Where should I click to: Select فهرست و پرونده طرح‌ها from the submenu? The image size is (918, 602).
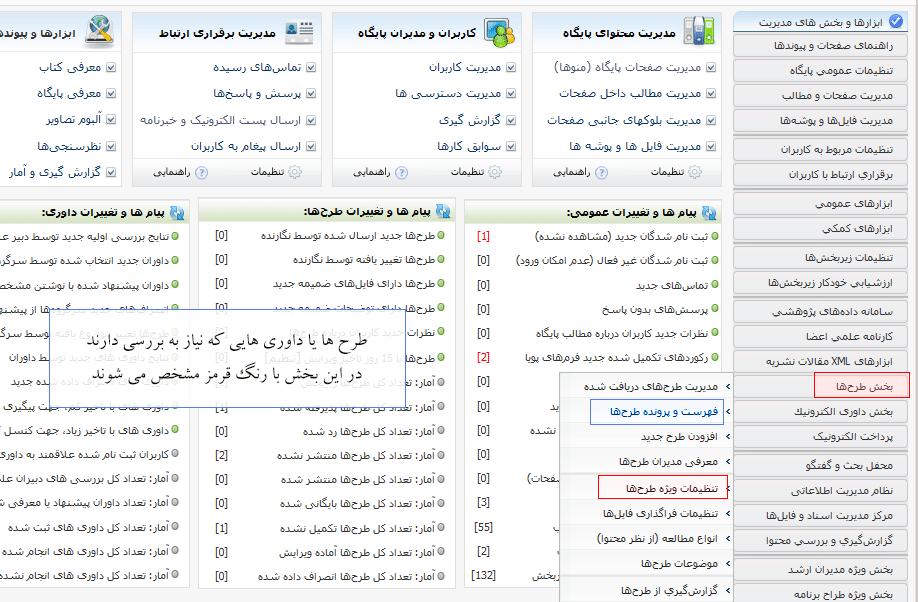click(656, 412)
